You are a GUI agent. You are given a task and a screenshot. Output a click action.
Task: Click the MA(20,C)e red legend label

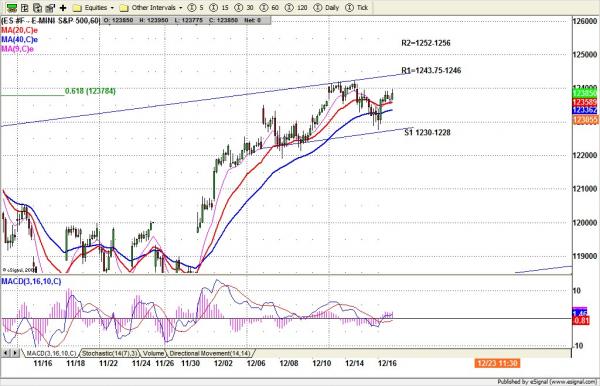point(20,30)
